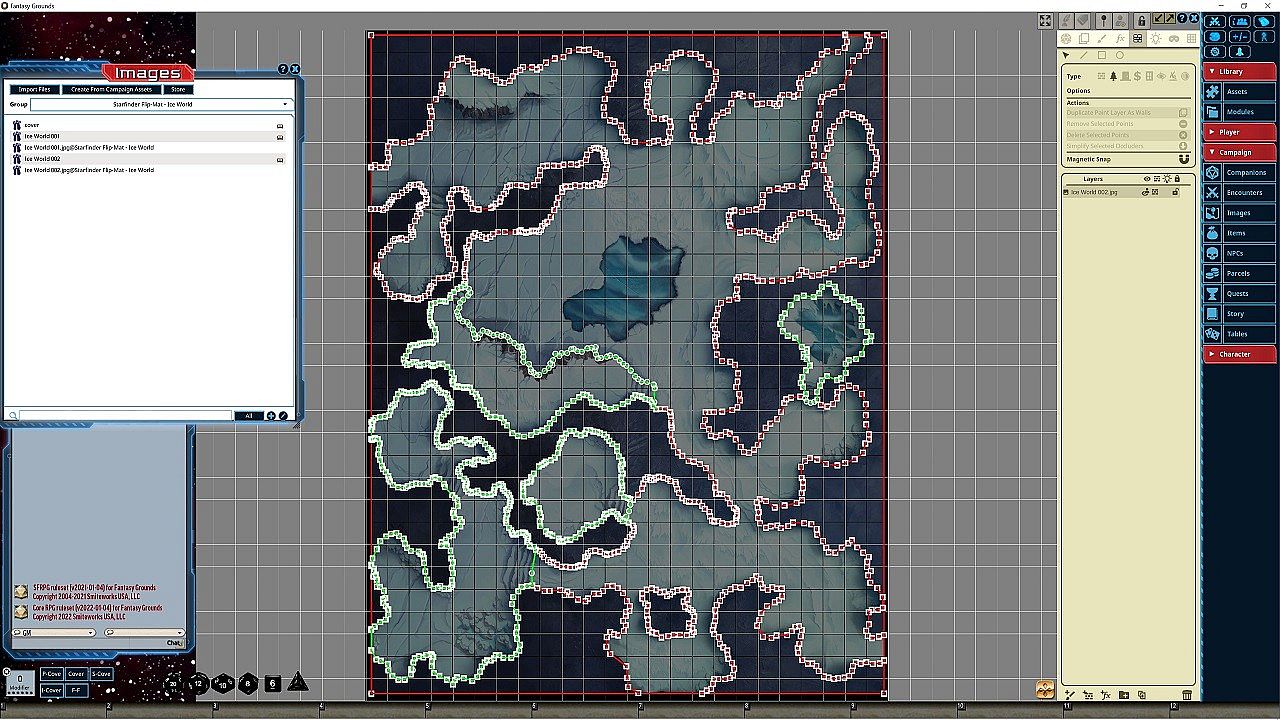Select the circle drawing tool
This screenshot has width=1280, height=720.
(x=1120, y=55)
